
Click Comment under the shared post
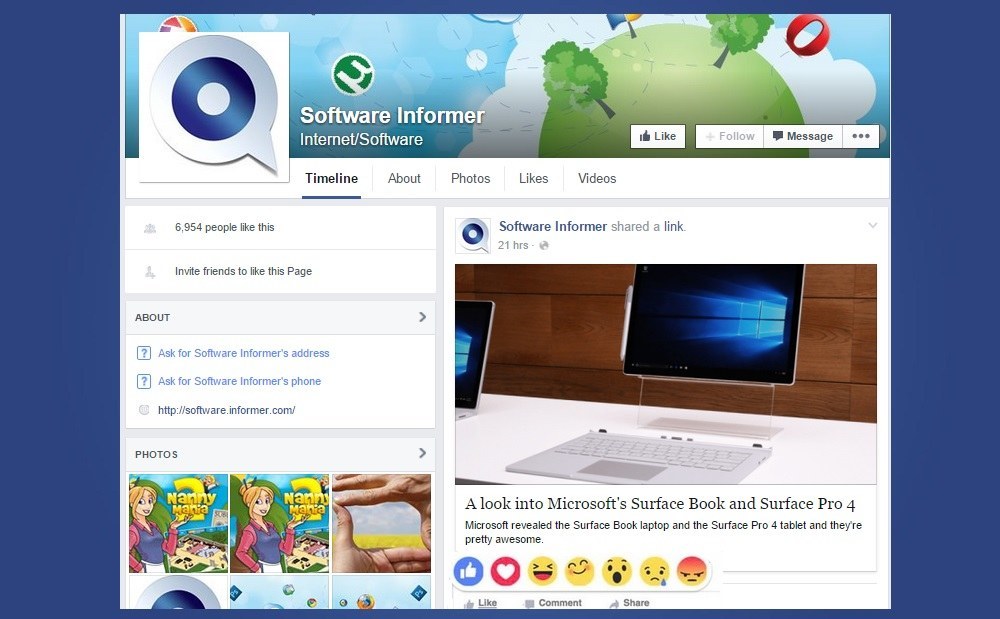[553, 603]
